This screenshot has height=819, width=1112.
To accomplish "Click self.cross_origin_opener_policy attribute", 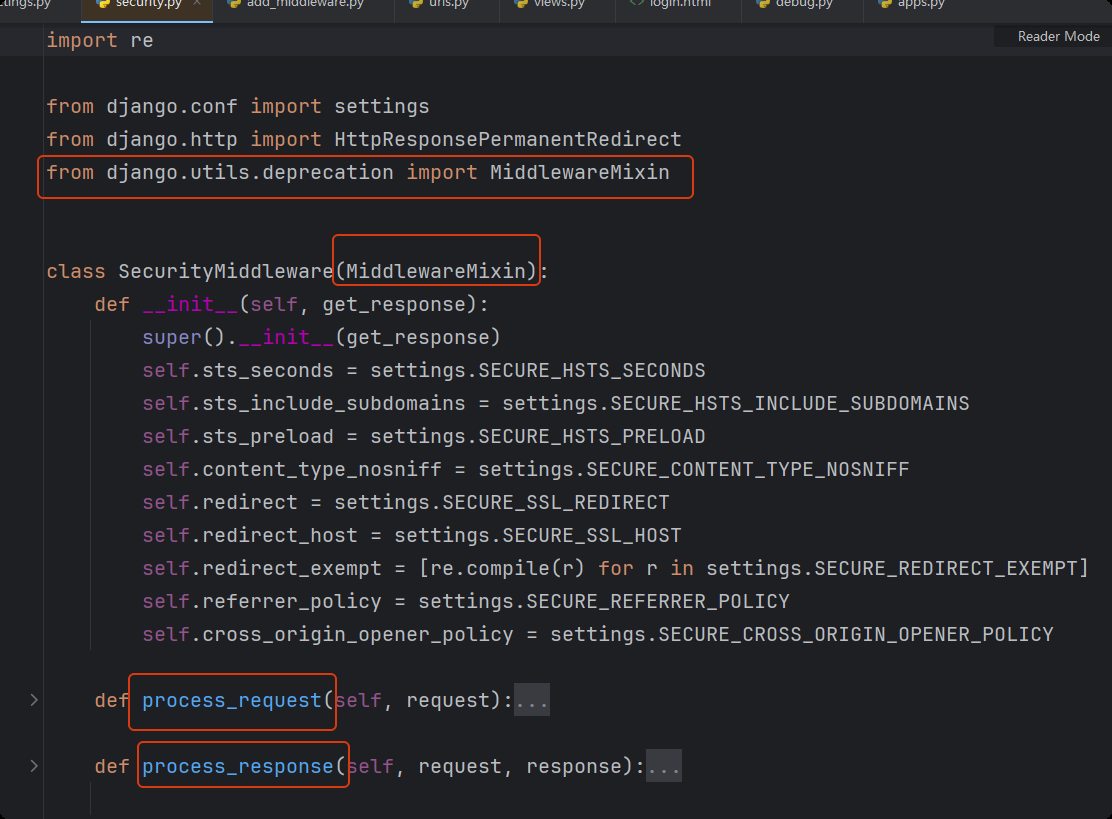I will 328,634.
